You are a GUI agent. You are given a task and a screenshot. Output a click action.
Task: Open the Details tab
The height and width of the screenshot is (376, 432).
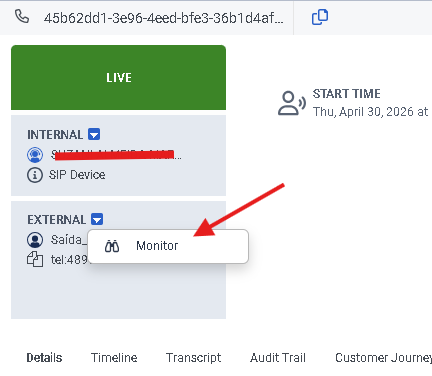click(44, 358)
